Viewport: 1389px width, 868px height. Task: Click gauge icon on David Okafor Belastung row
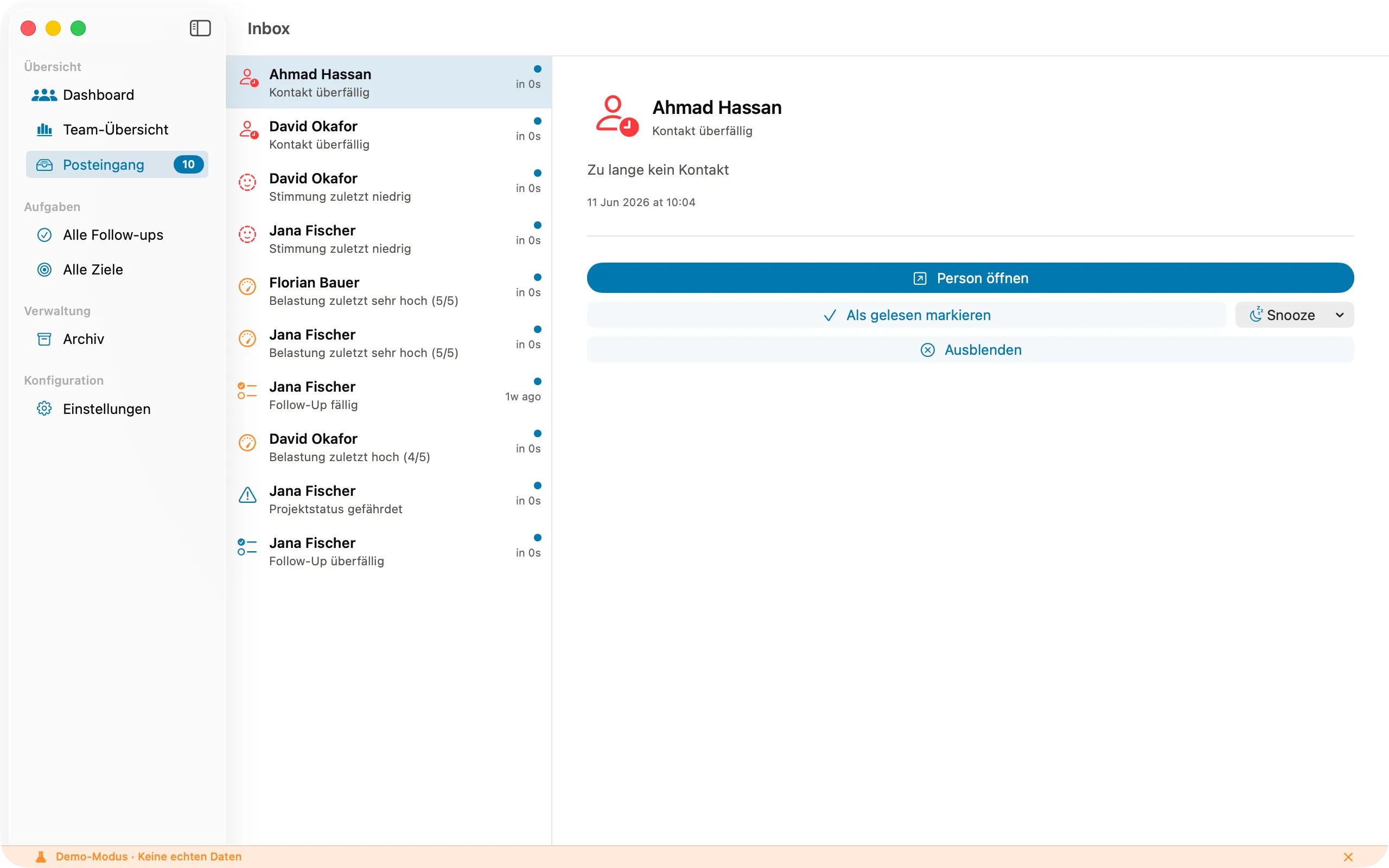pyautogui.click(x=247, y=443)
